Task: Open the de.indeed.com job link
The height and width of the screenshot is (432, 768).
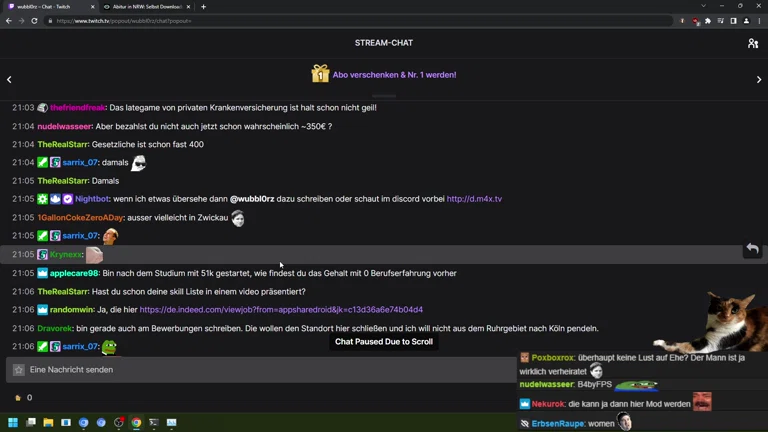Action: tap(281, 310)
